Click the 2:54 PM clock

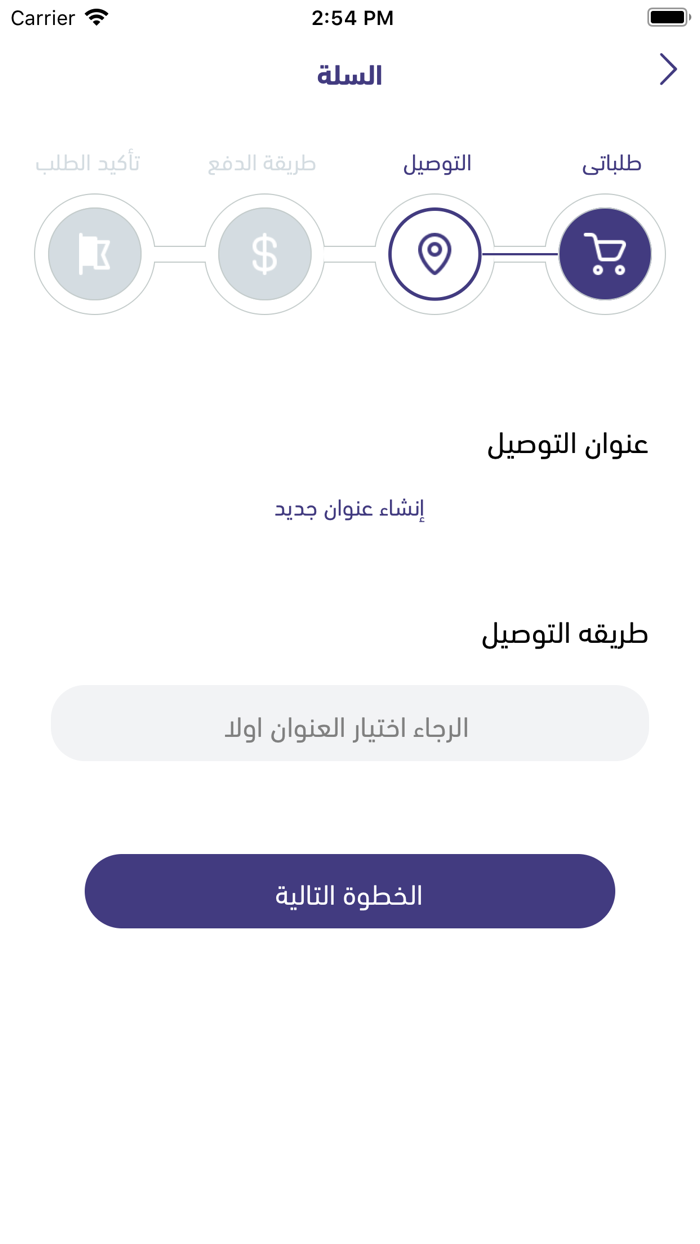coord(352,18)
